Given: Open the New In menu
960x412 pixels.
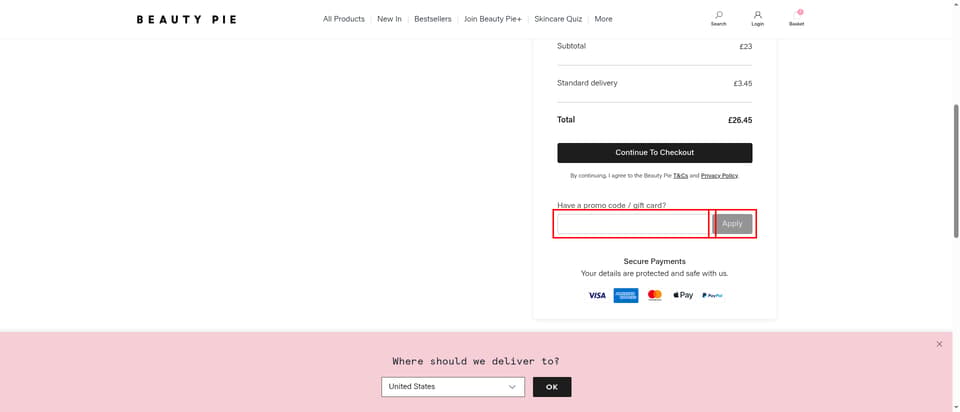Looking at the screenshot, I should click(389, 19).
